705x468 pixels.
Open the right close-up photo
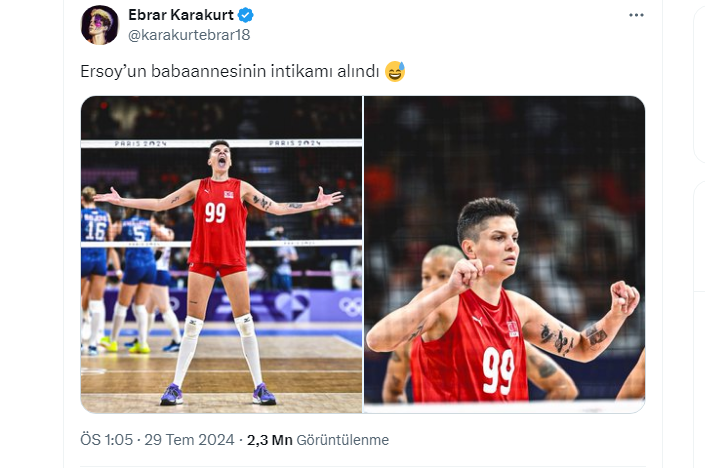pyautogui.click(x=504, y=254)
